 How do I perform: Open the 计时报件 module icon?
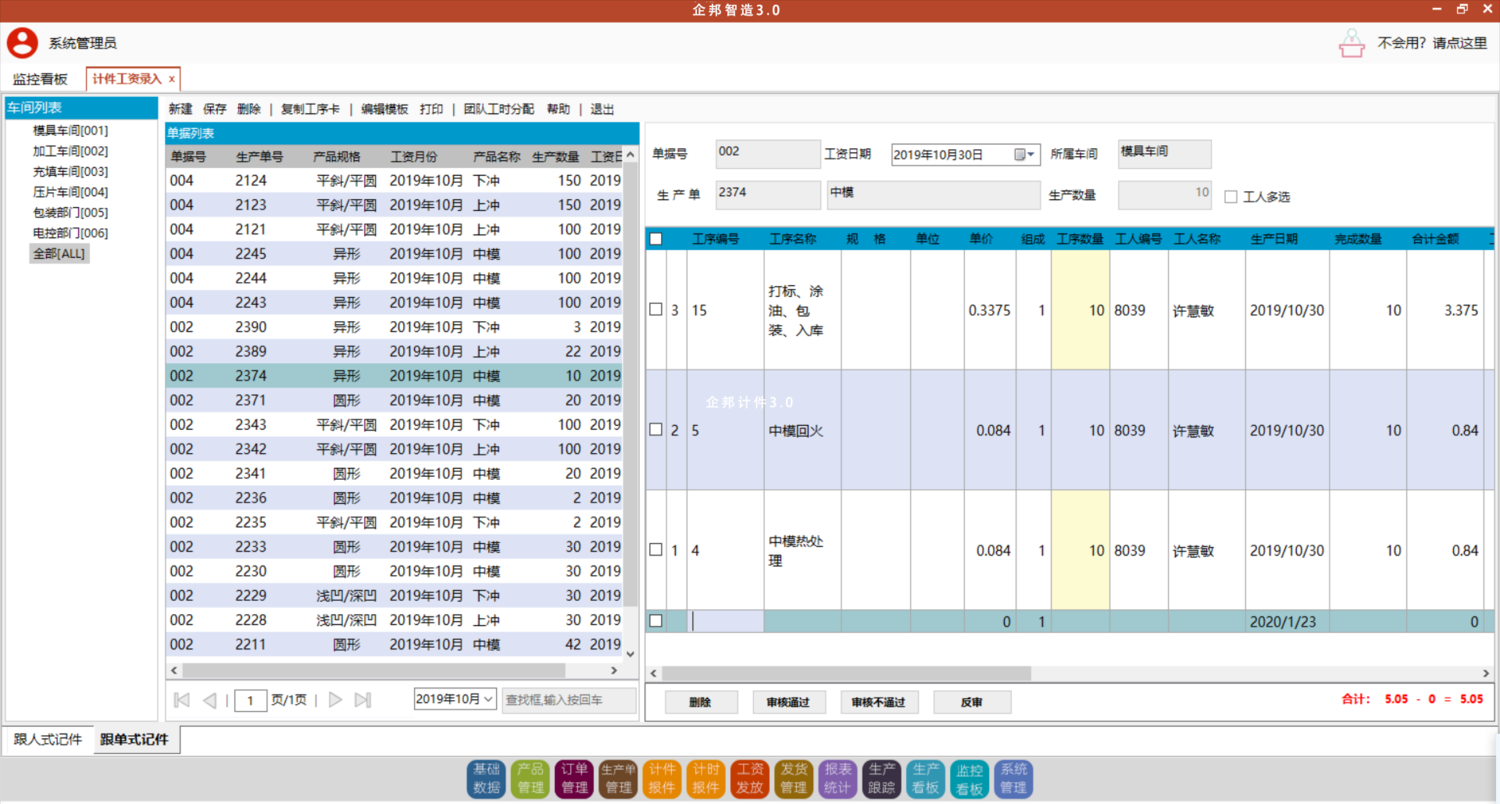coord(706,779)
